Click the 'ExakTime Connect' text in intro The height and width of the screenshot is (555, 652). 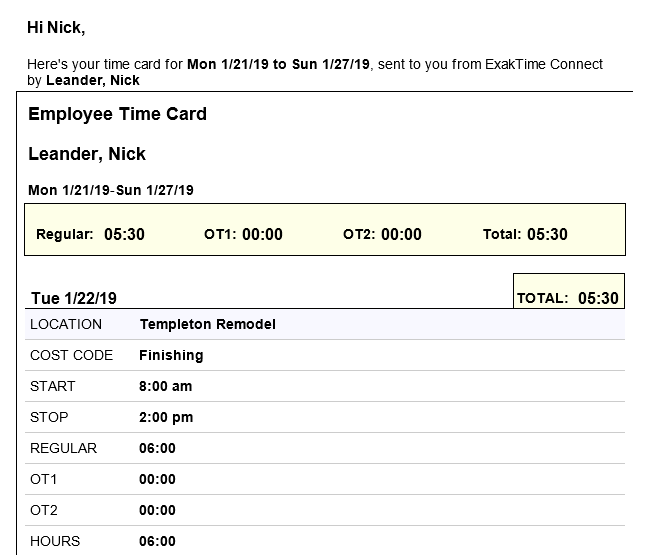(543, 64)
